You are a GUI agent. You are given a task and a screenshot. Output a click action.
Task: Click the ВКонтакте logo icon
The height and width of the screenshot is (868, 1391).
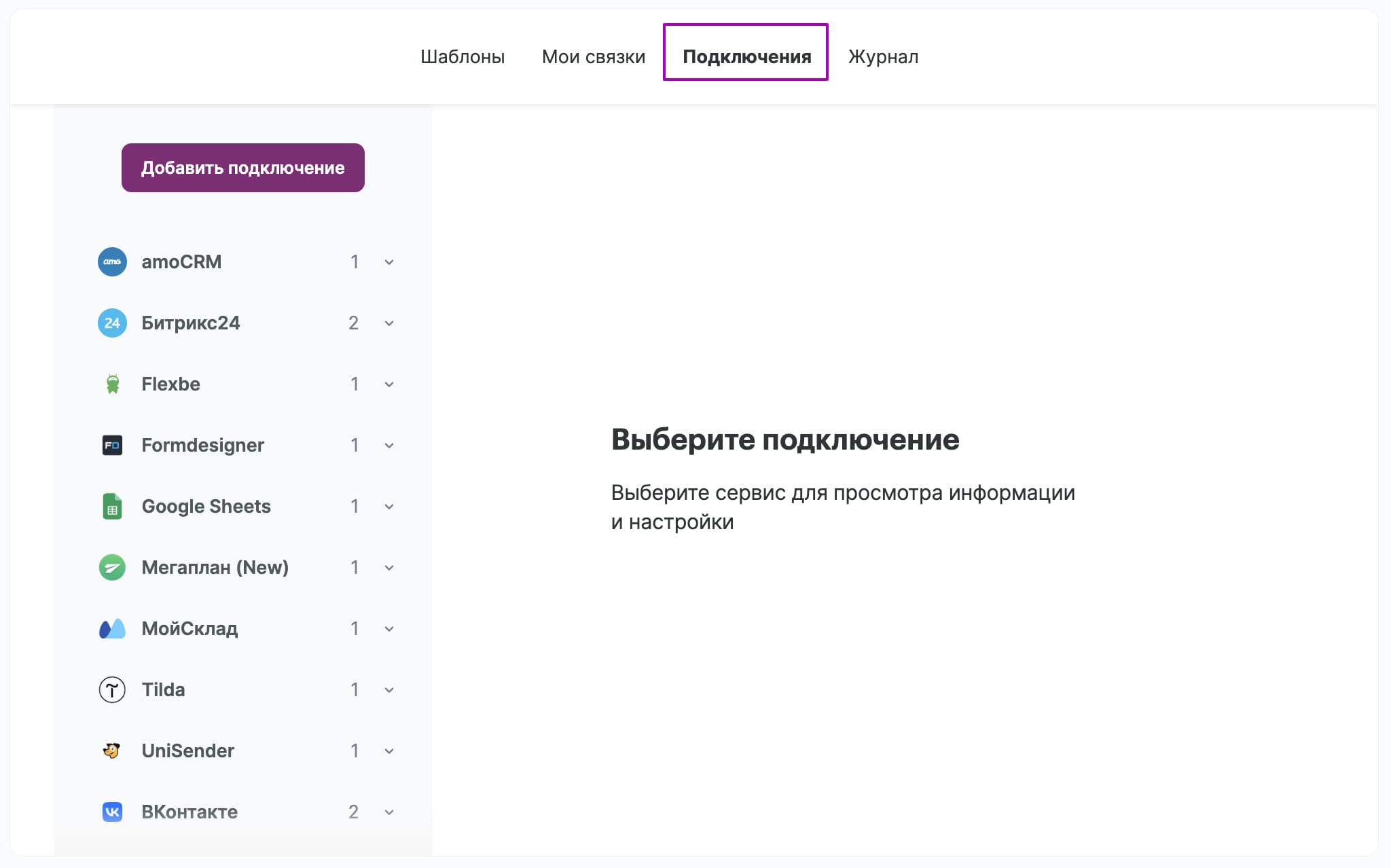point(112,812)
